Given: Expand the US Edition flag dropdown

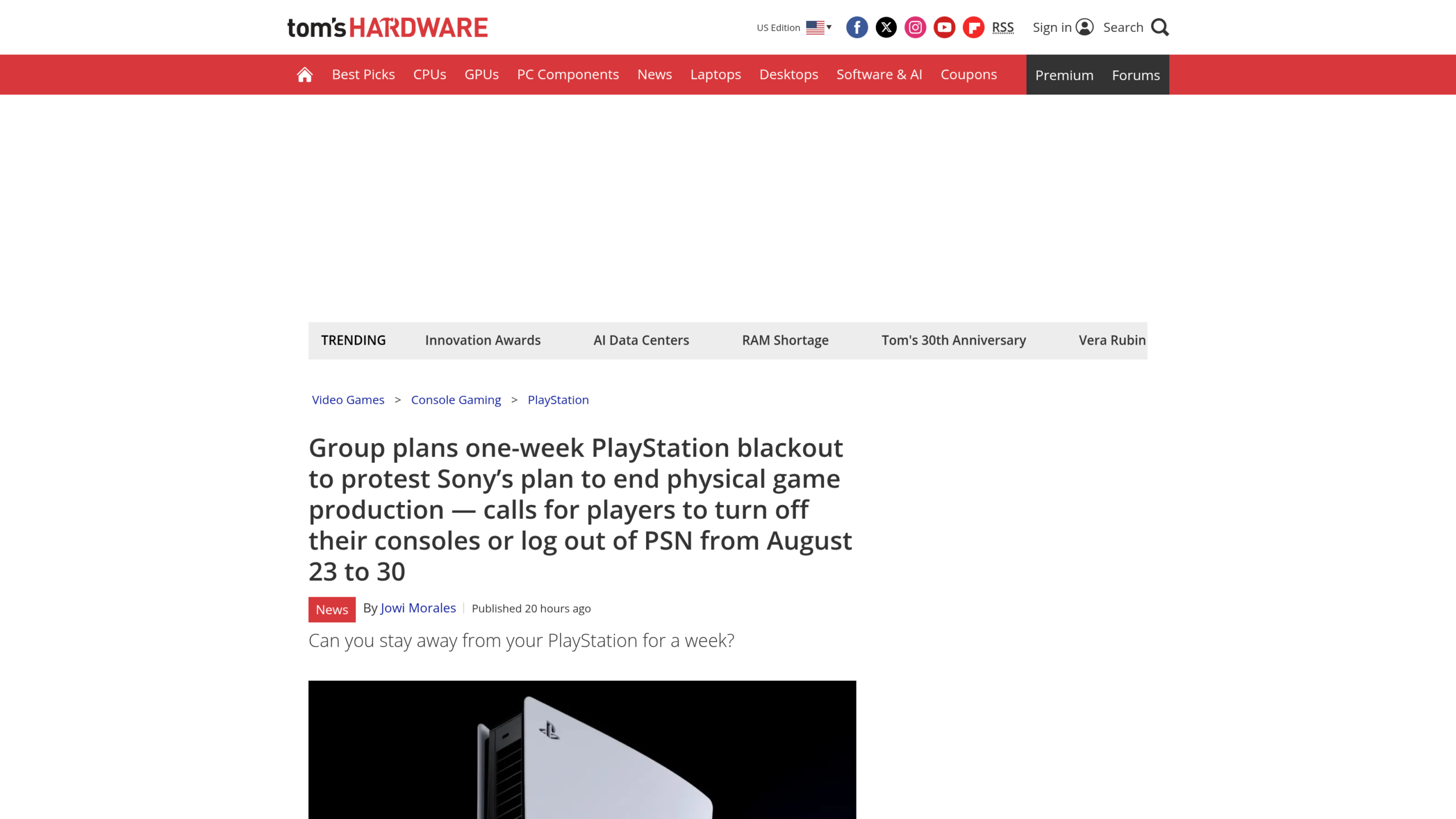Looking at the screenshot, I should [819, 27].
